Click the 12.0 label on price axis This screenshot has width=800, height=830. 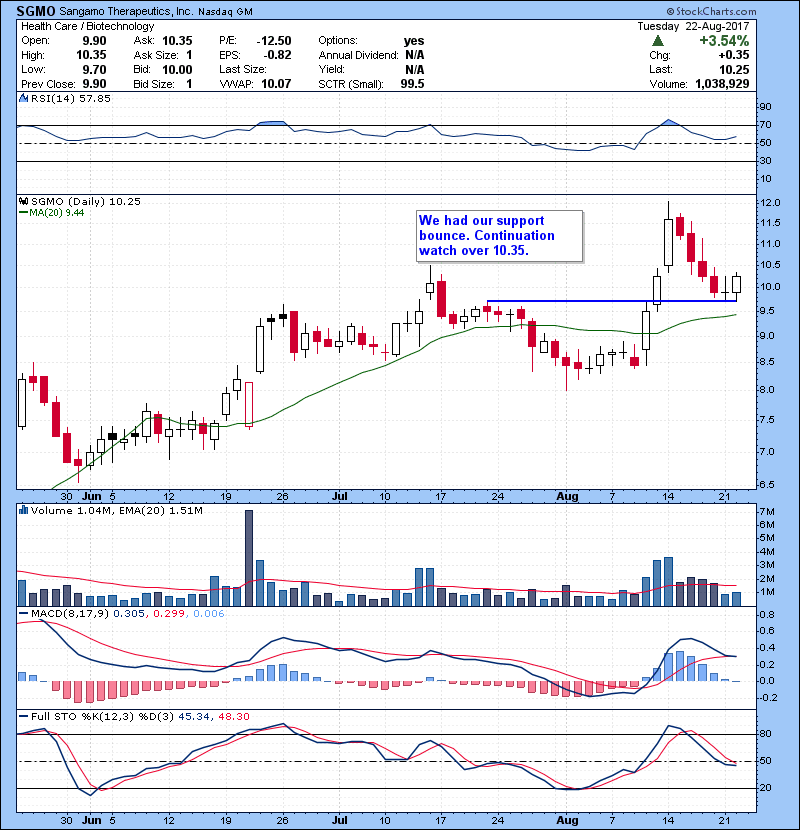click(x=769, y=203)
